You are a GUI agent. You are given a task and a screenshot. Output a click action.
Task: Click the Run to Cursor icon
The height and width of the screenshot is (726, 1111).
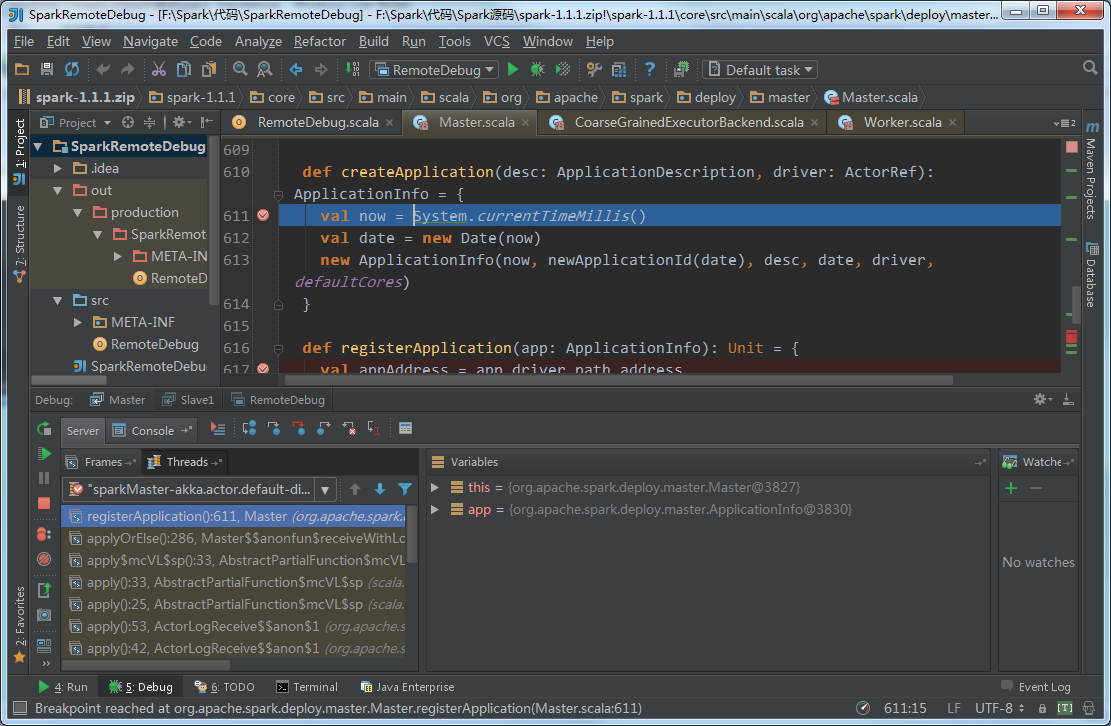[373, 429]
